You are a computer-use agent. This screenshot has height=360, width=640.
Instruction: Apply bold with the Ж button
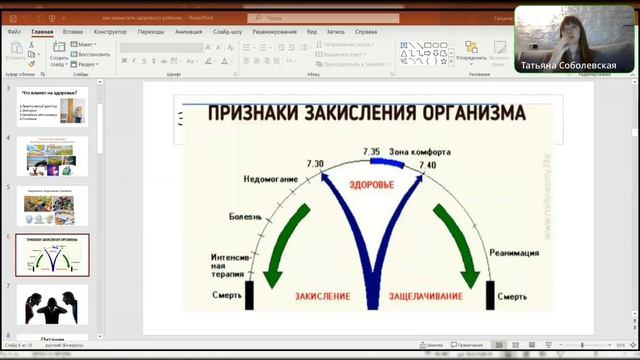pos(124,61)
